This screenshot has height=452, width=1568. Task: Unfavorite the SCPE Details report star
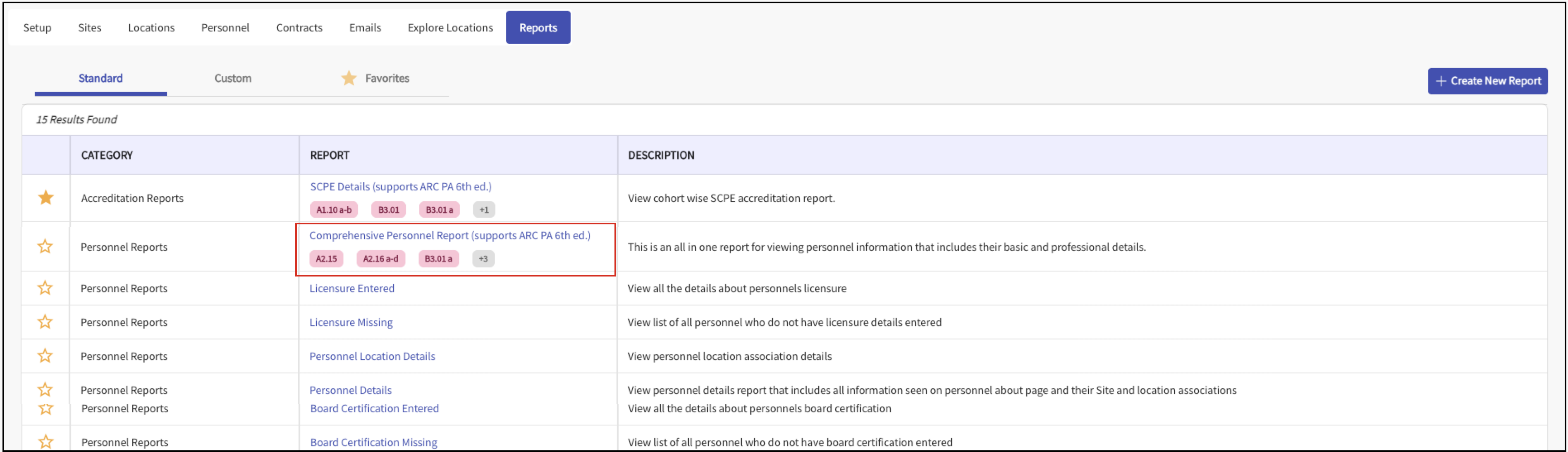[45, 198]
